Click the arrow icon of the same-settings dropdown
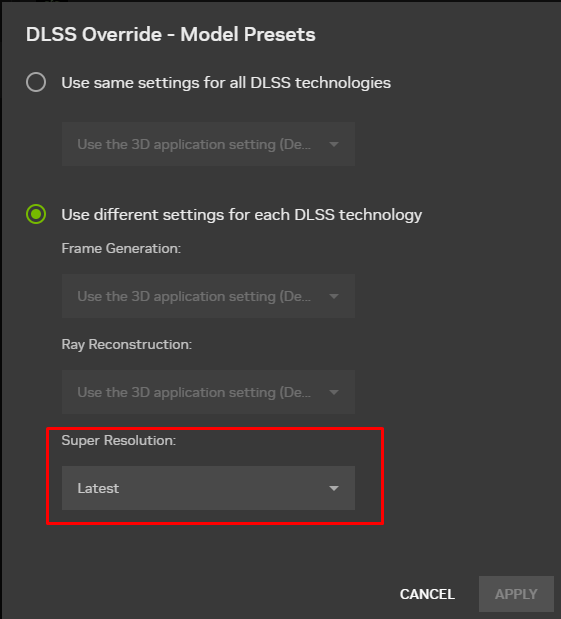Viewport: 561px width, 619px height. [334, 144]
